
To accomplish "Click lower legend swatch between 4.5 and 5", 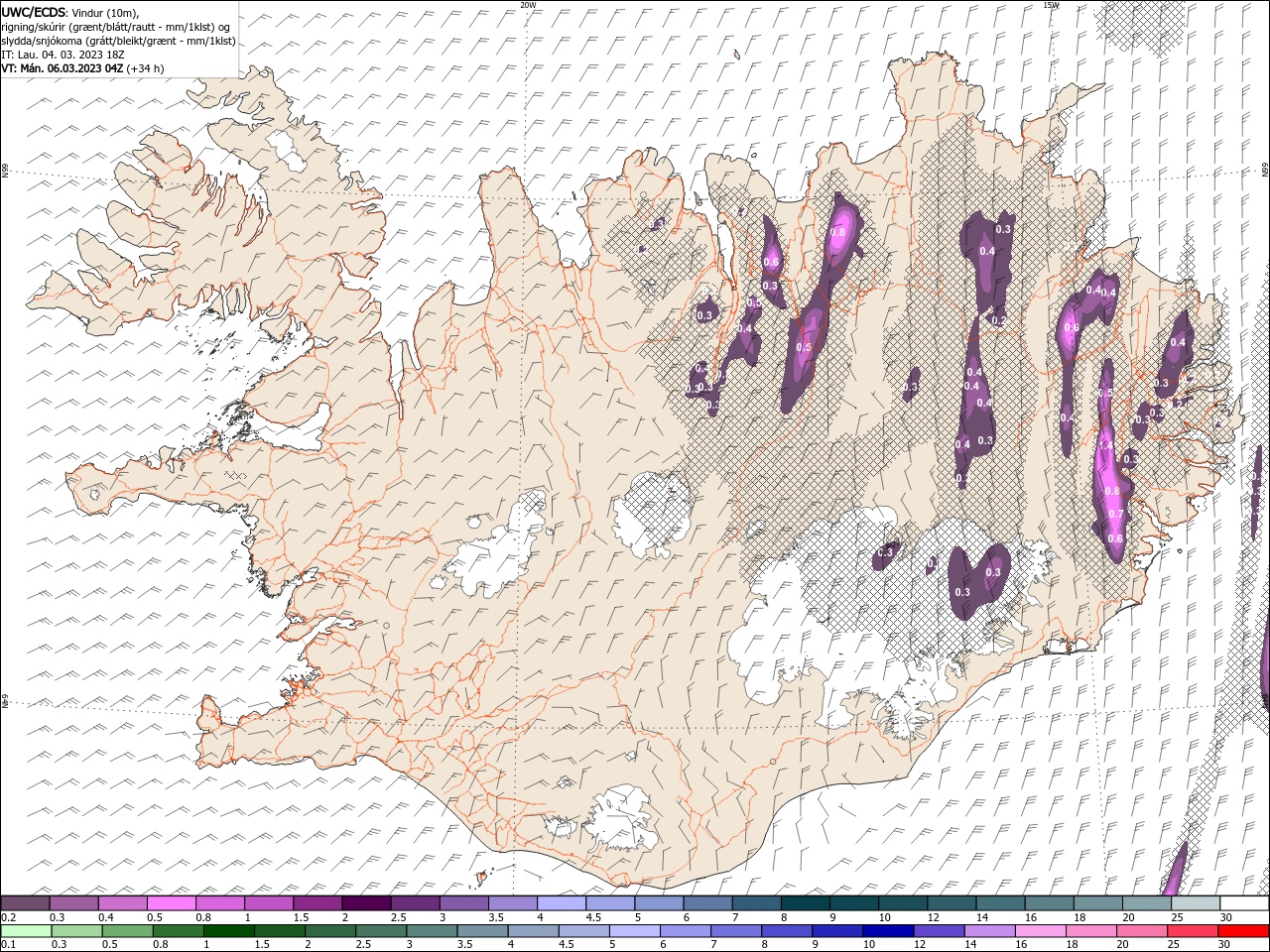I will point(583,931).
